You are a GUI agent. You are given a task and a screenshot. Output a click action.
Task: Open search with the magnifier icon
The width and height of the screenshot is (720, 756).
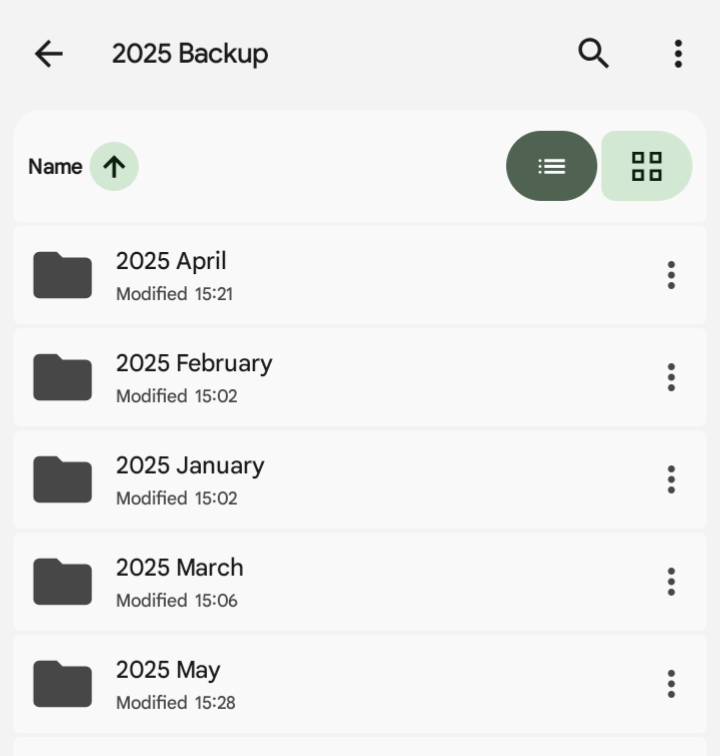pos(593,54)
